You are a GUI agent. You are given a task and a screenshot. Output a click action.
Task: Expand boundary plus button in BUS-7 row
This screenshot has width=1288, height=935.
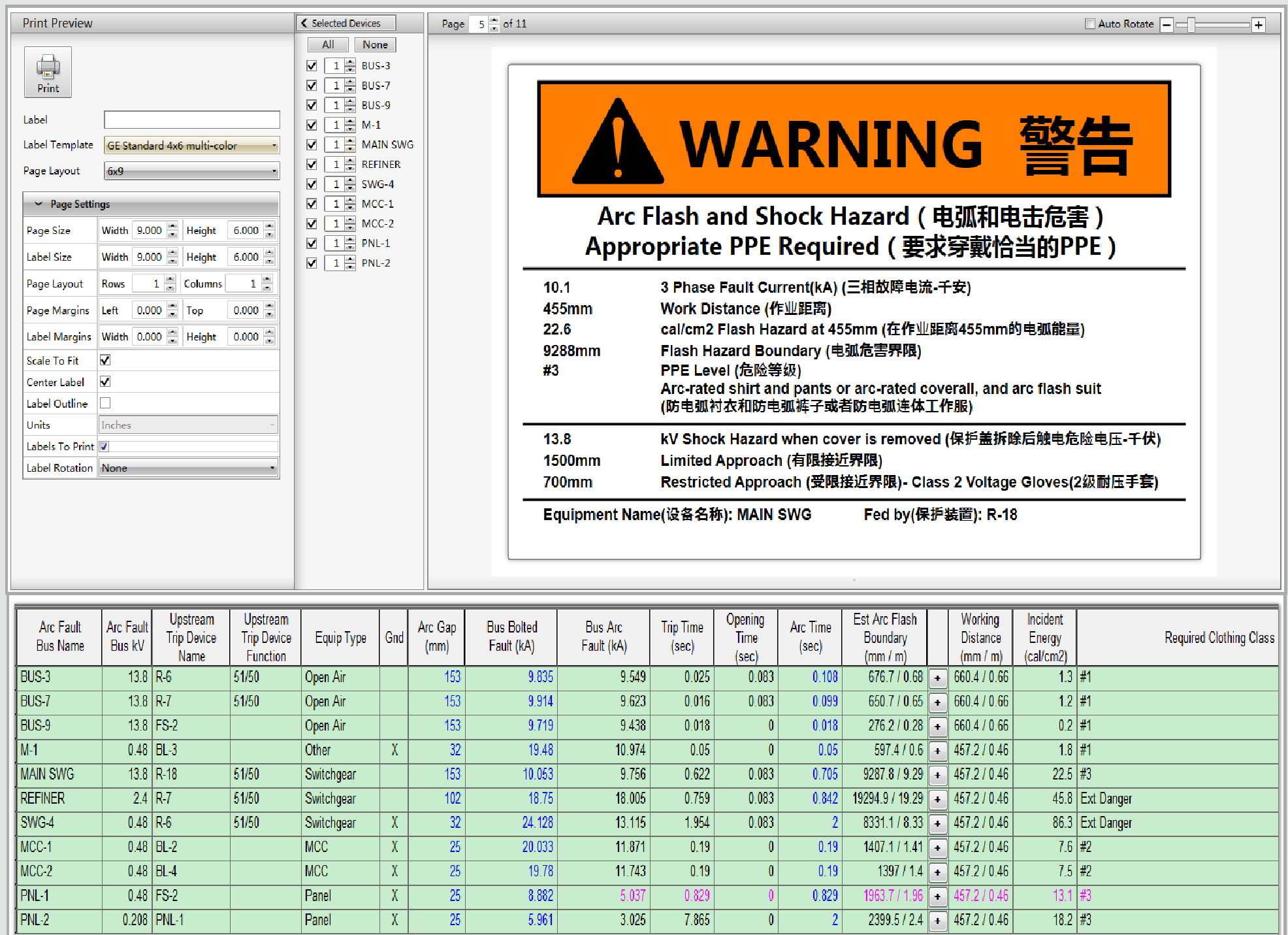(937, 702)
